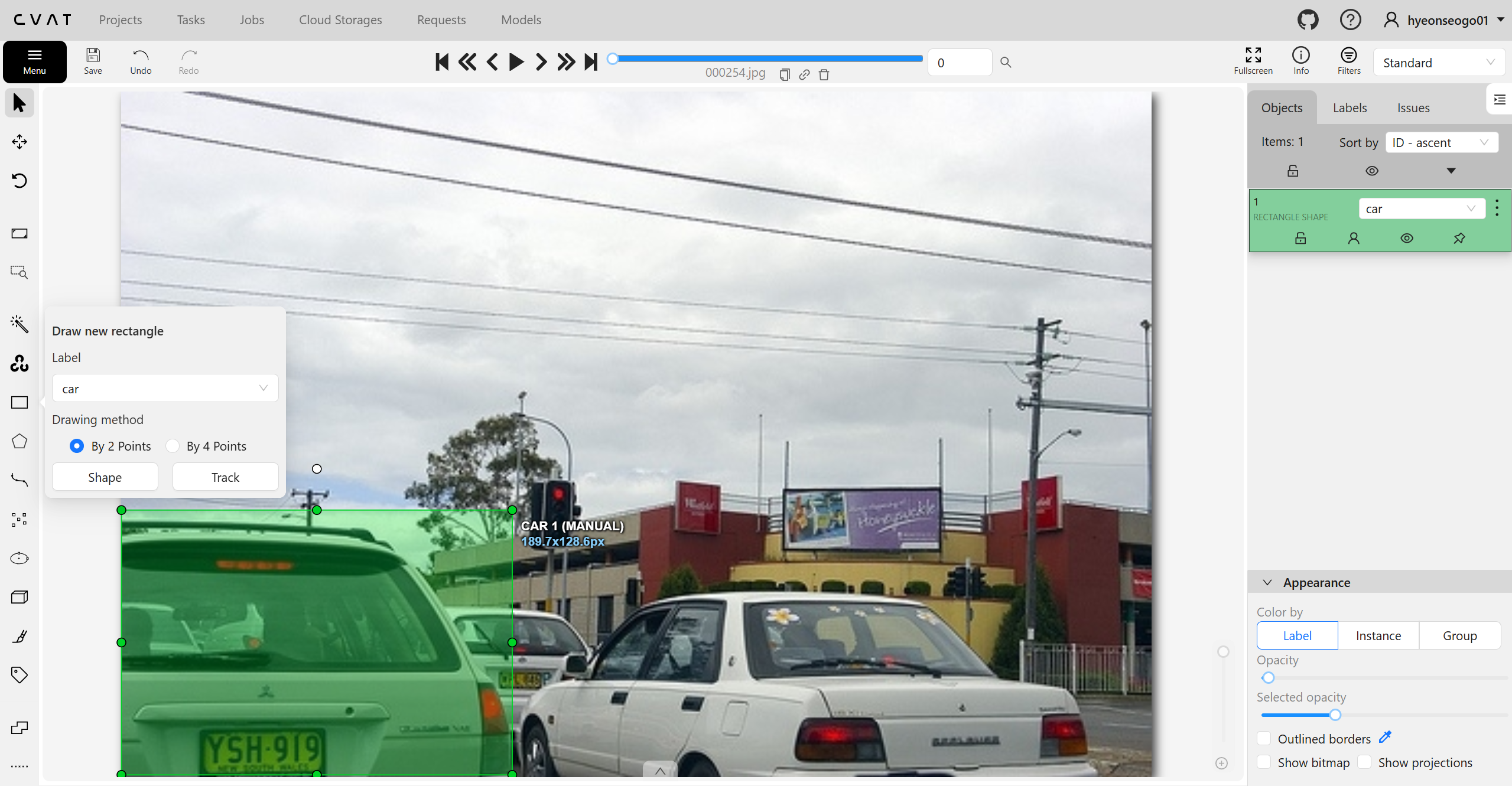This screenshot has height=786, width=1512.
Task: Open the Sort by ID-ascent dropdown
Action: pyautogui.click(x=1441, y=143)
